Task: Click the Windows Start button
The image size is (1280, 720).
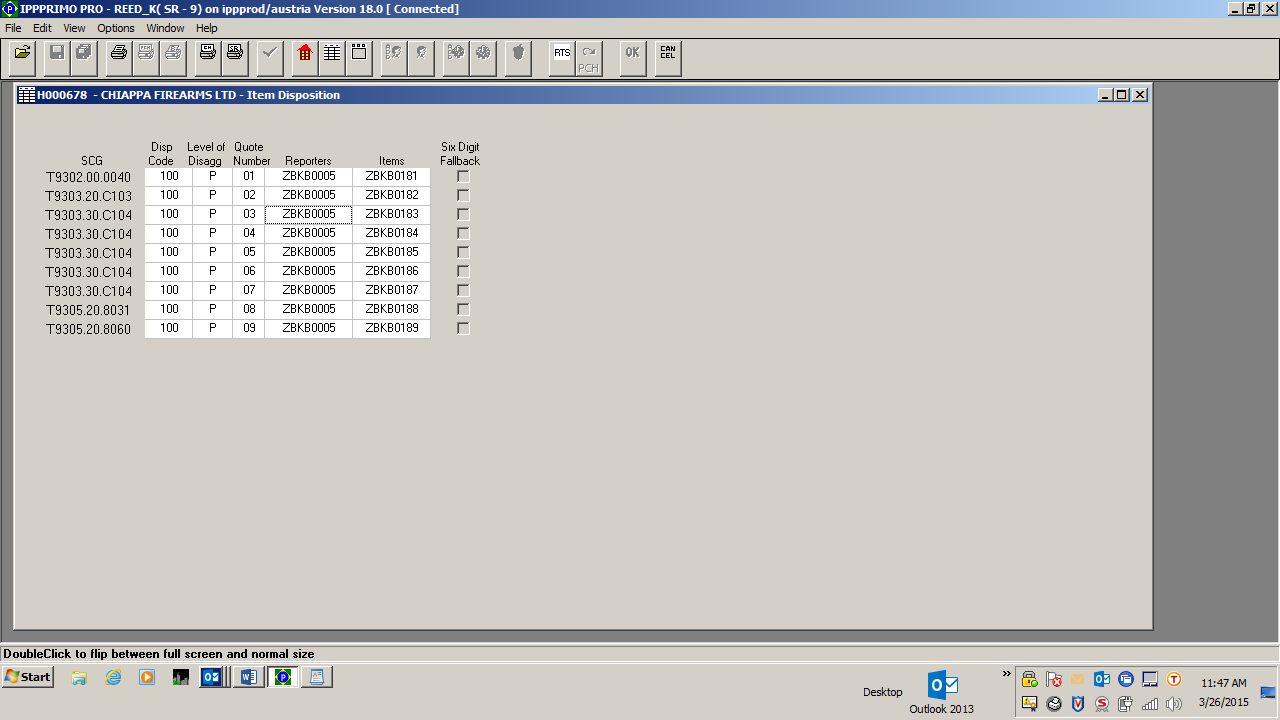Action: click(x=28, y=677)
